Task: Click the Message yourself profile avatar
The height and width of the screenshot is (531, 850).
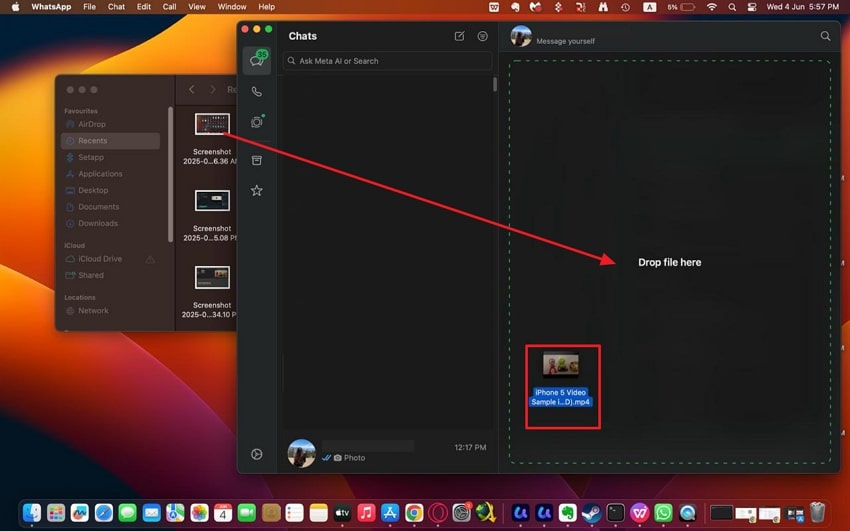Action: (520, 36)
